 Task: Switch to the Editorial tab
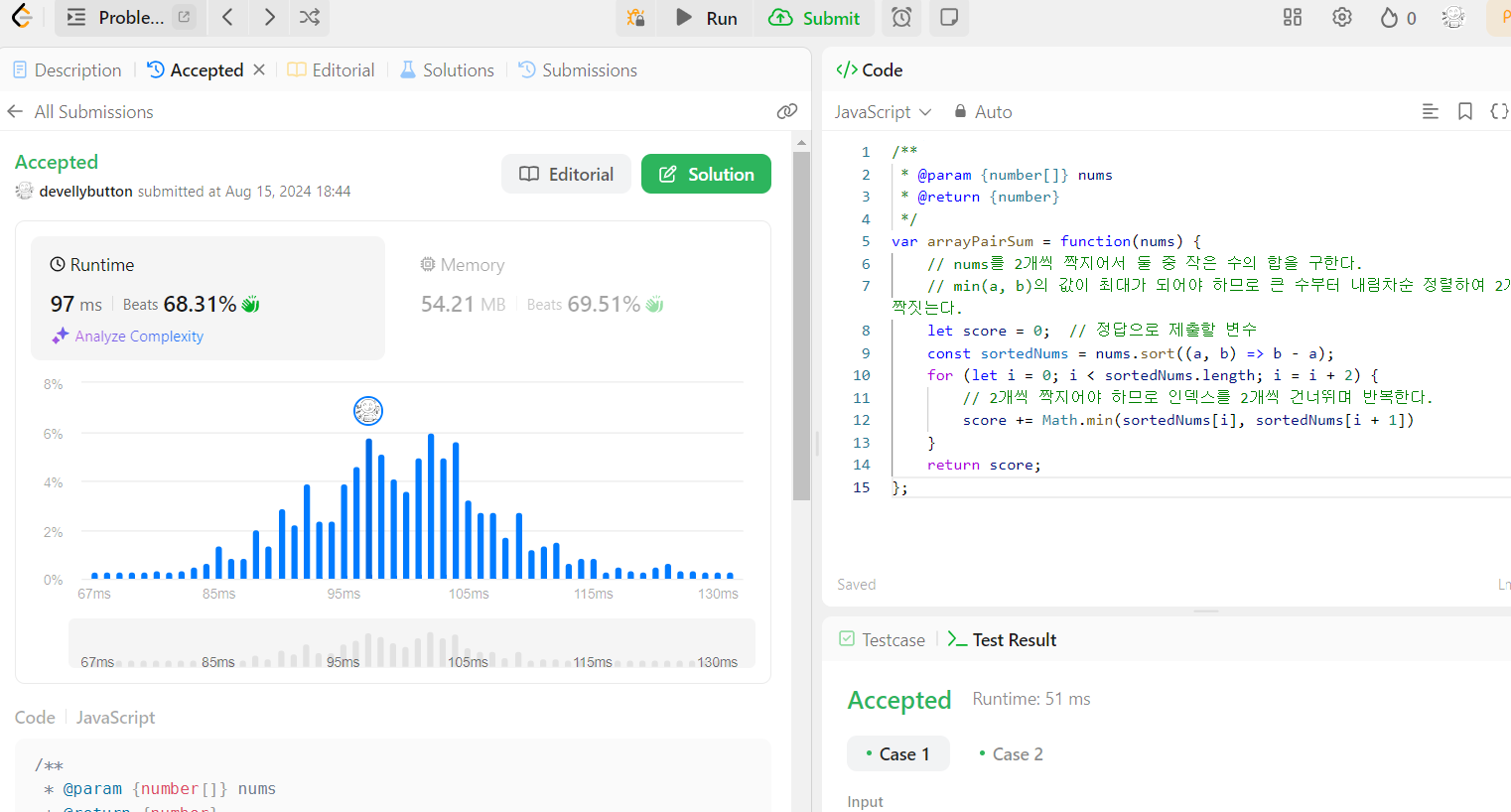(x=332, y=69)
